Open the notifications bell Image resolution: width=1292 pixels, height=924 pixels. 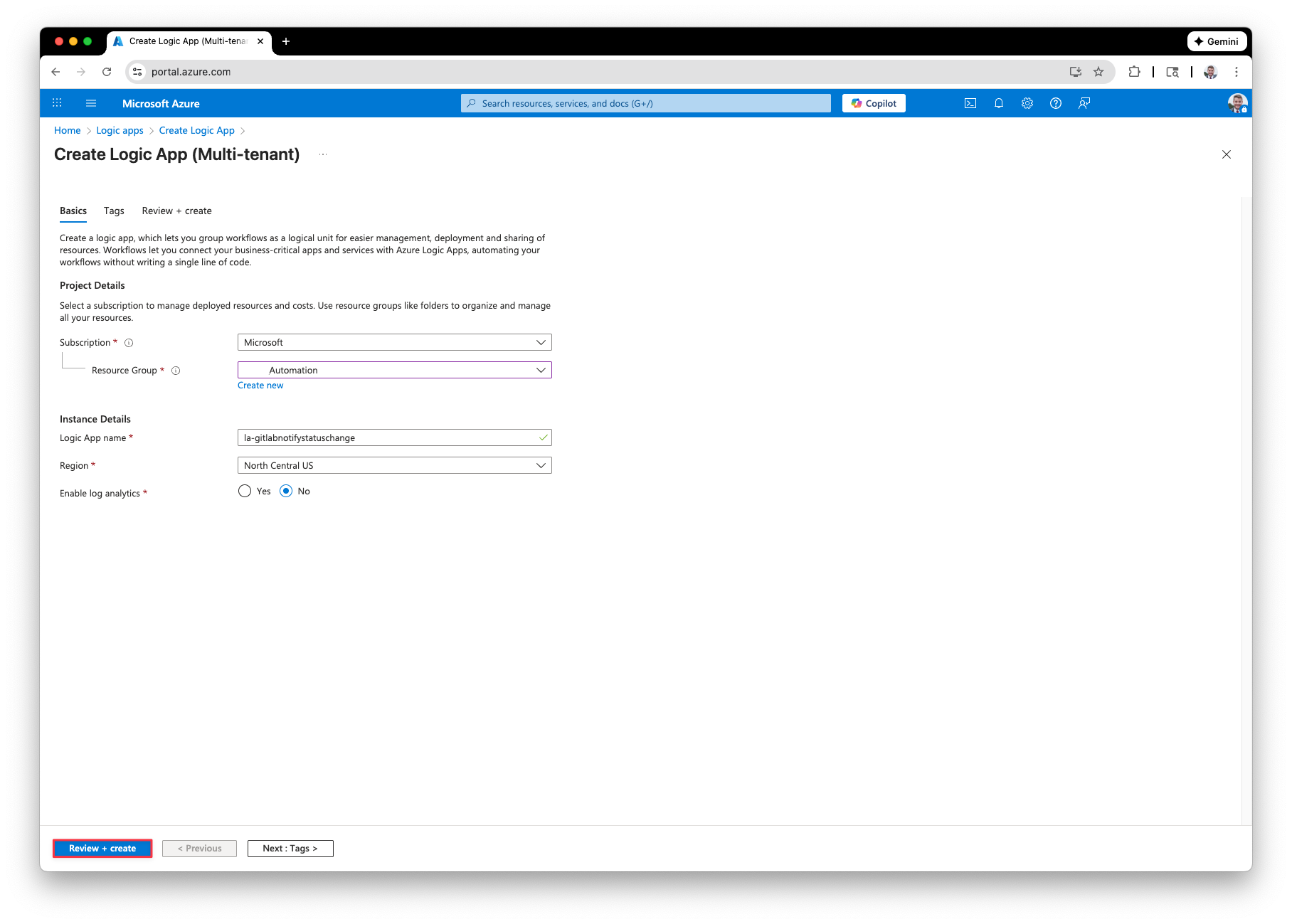point(998,103)
